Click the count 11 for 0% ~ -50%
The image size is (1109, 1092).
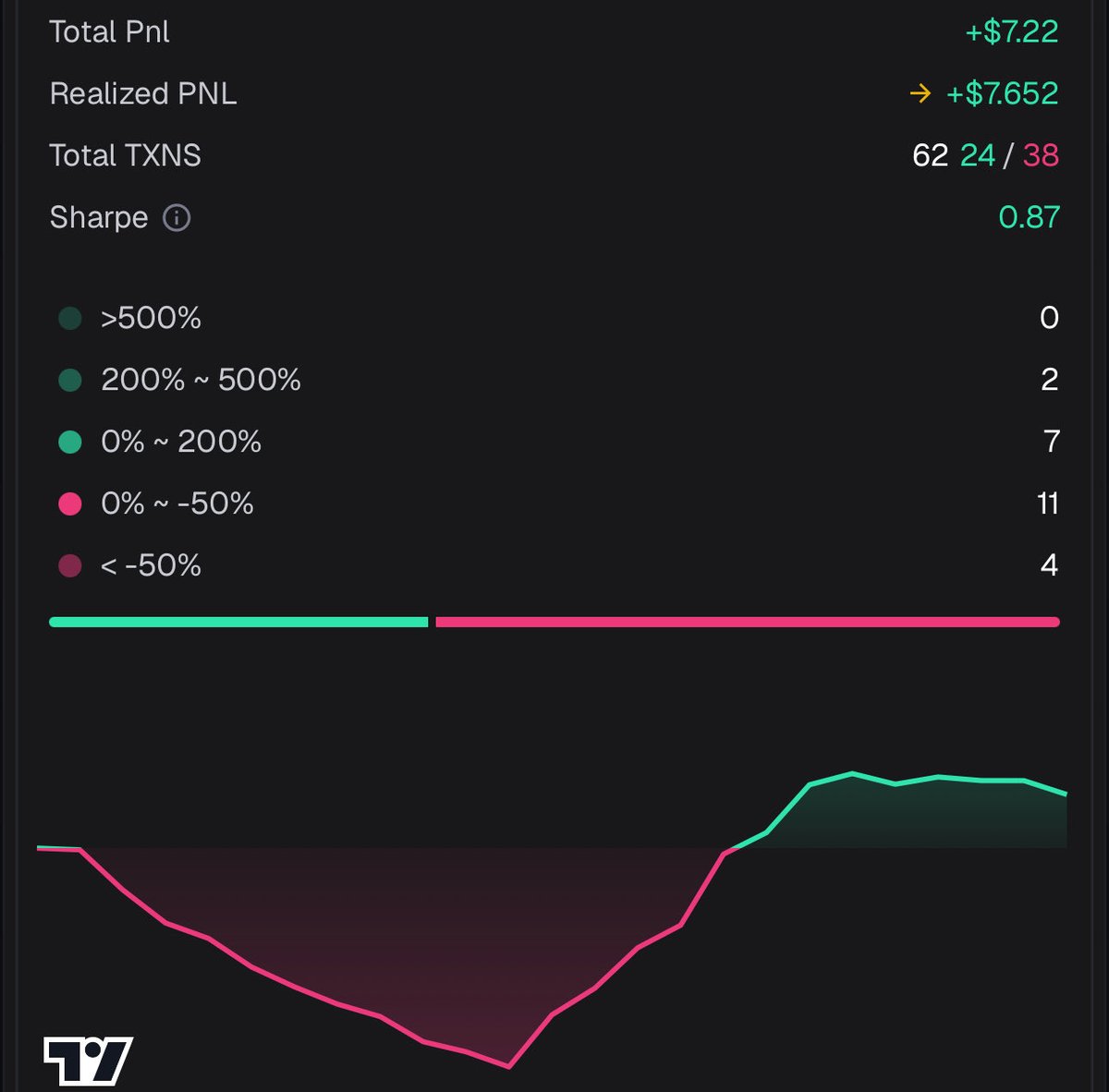[x=1047, y=504]
